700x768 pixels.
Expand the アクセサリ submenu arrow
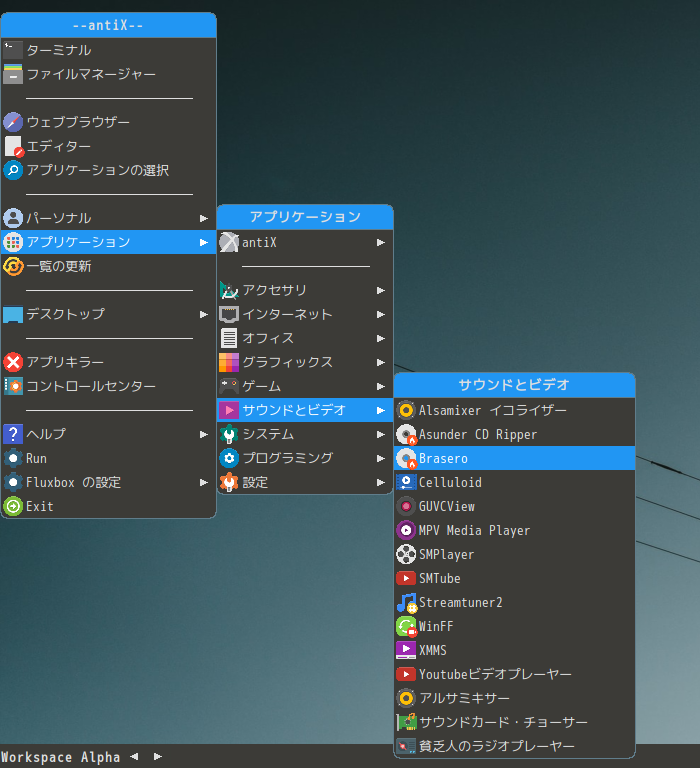pos(381,290)
